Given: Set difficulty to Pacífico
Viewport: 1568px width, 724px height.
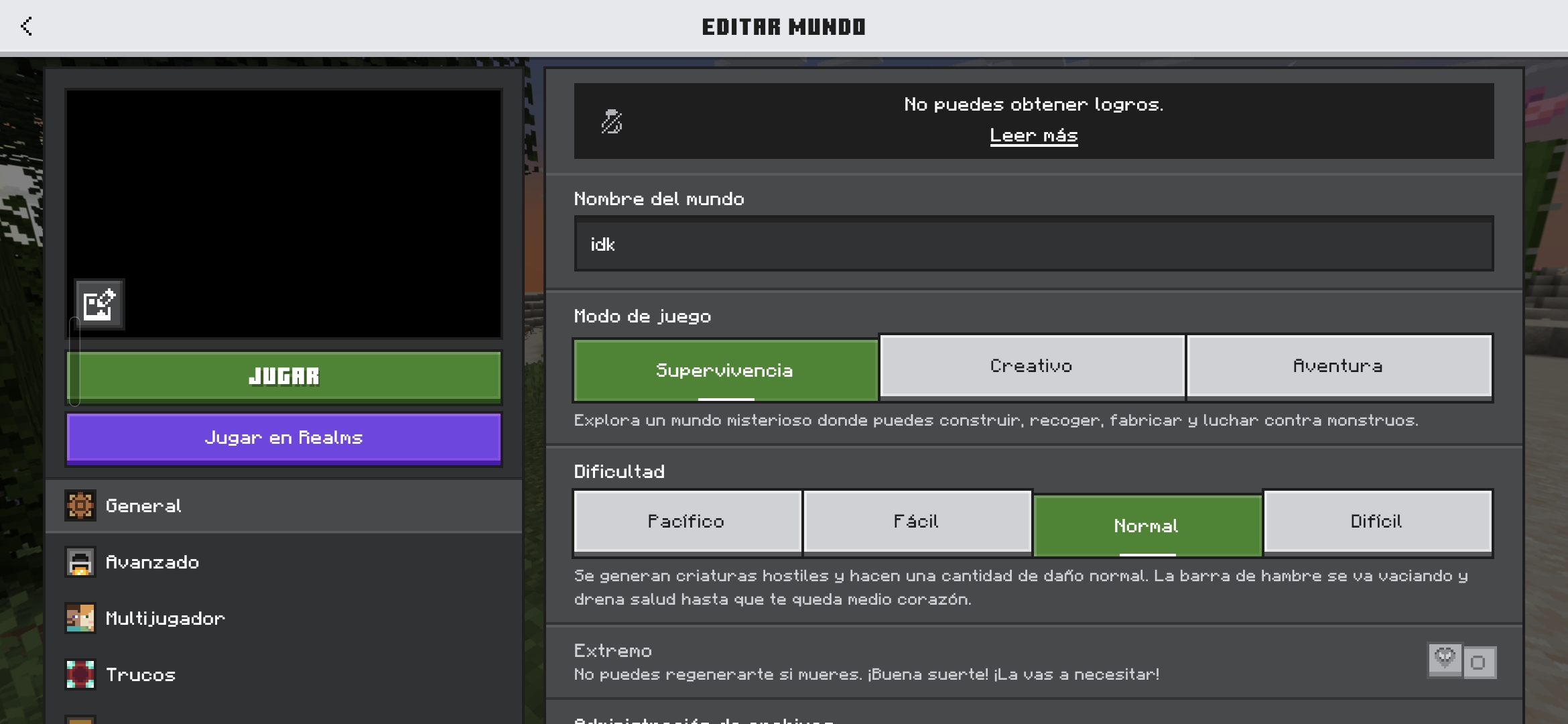Looking at the screenshot, I should [x=687, y=522].
